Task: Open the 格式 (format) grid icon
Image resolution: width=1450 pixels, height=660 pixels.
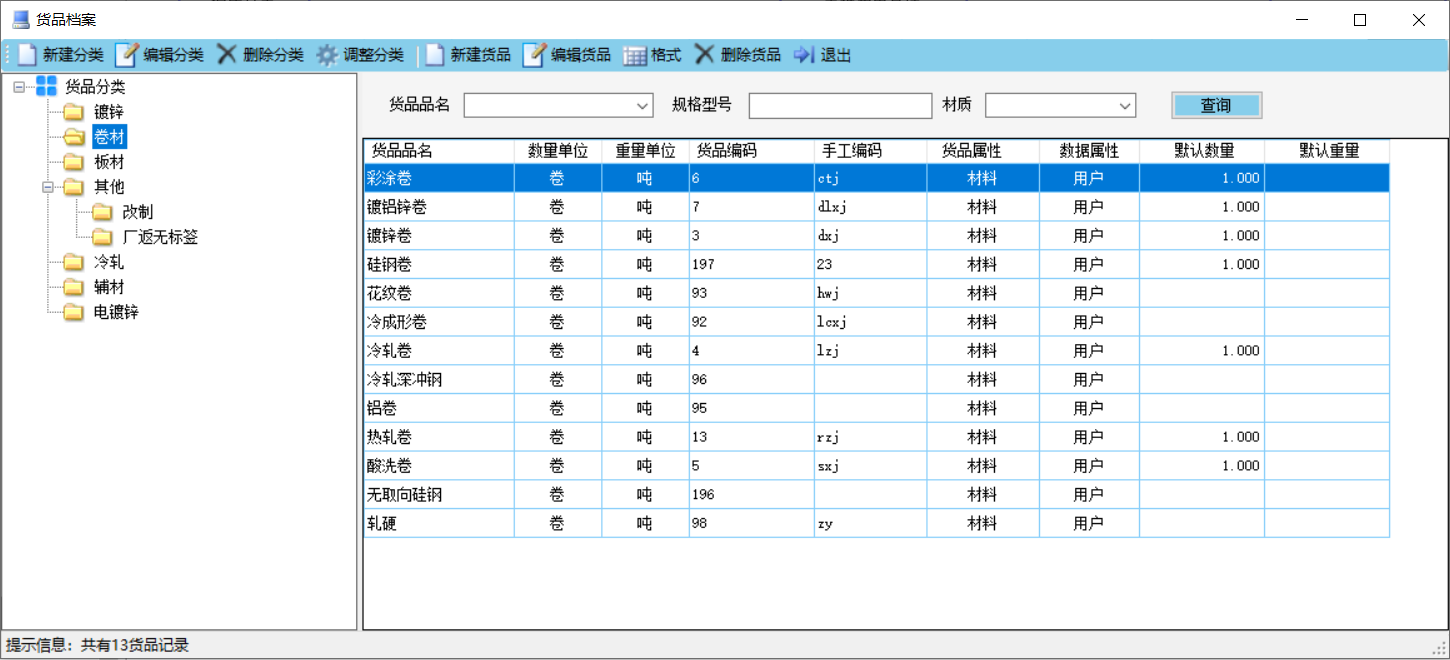Action: pyautogui.click(x=635, y=55)
